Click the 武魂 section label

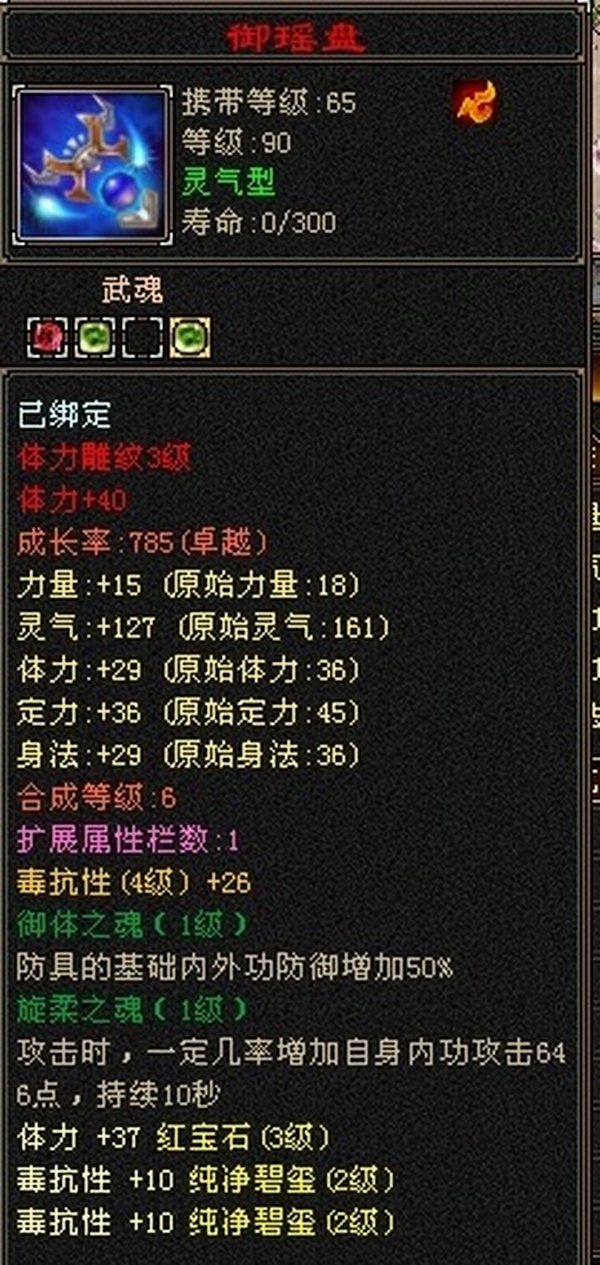point(132,291)
